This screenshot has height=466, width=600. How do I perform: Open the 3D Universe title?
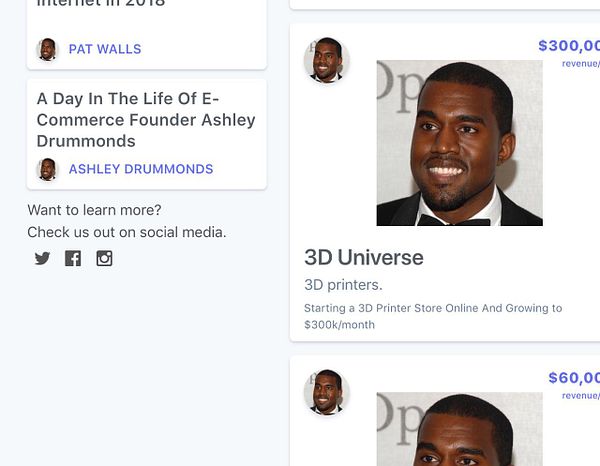(364, 257)
